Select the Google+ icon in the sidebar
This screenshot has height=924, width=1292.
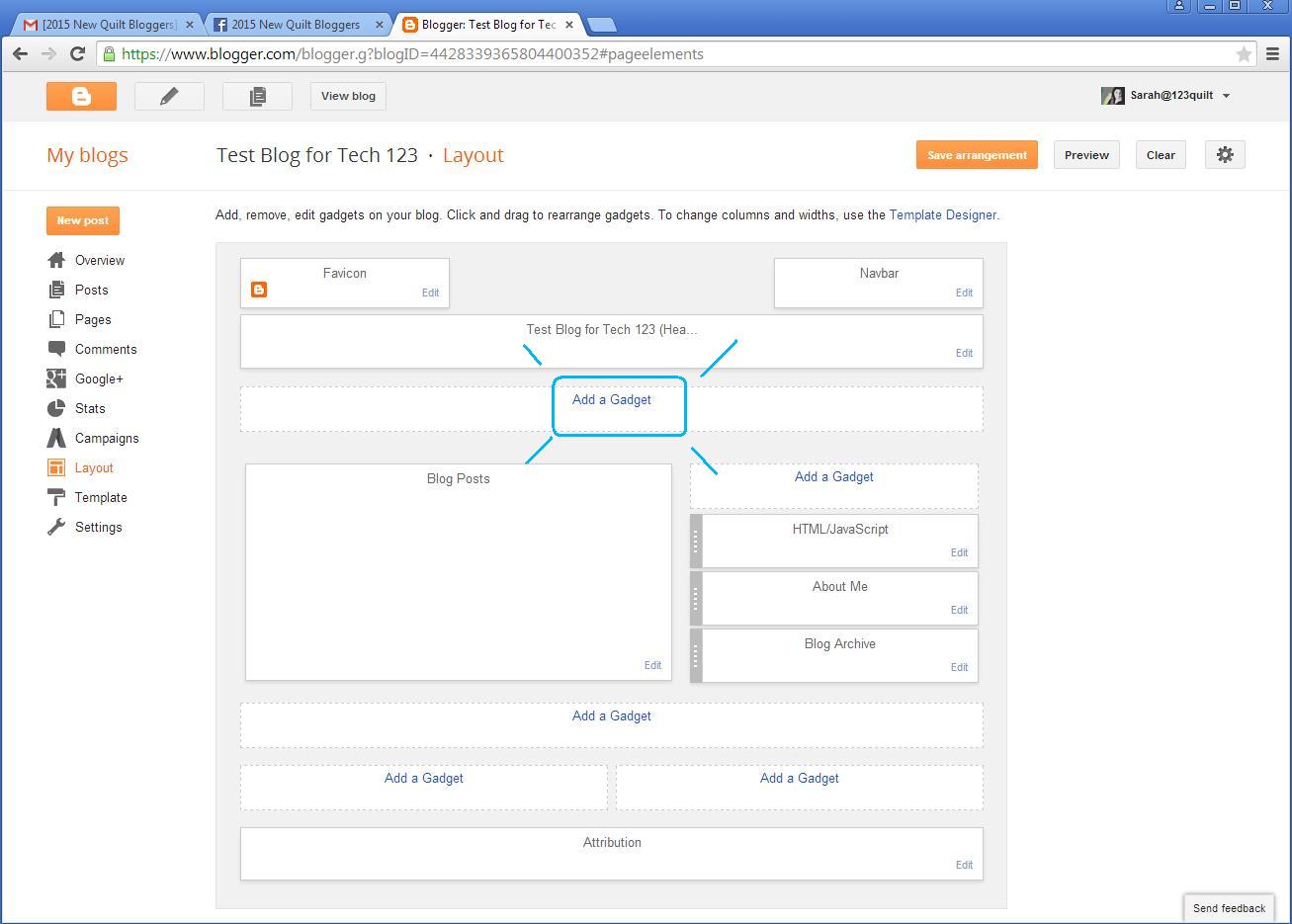click(56, 378)
